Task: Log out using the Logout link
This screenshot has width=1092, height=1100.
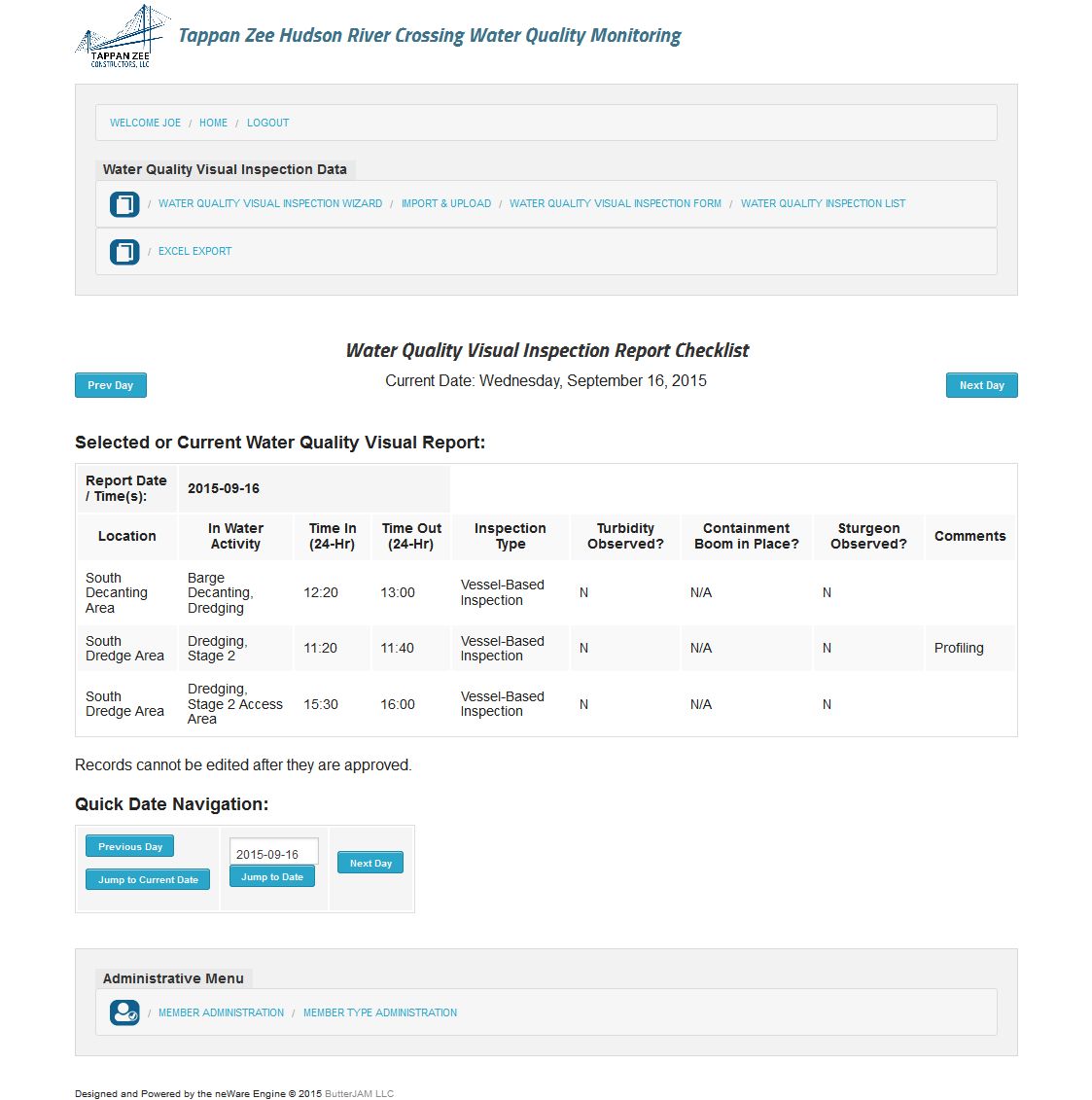Action: pyautogui.click(x=267, y=124)
